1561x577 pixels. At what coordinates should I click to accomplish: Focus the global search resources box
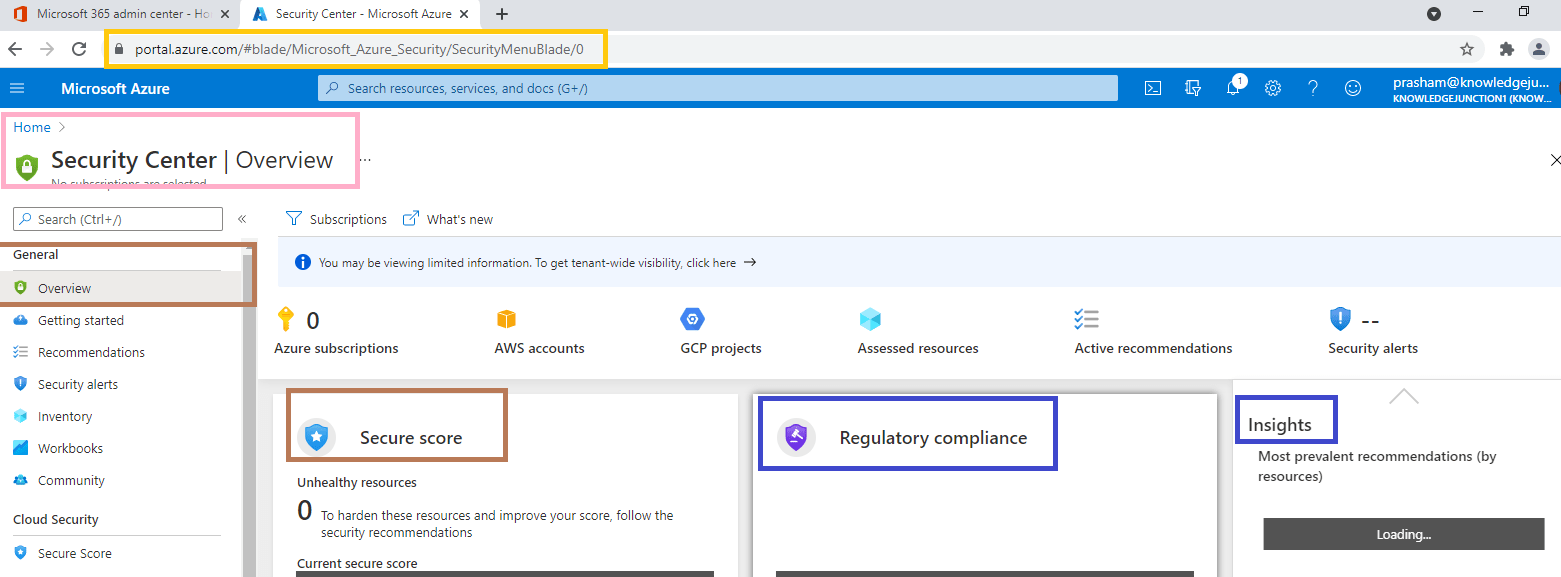(x=718, y=88)
